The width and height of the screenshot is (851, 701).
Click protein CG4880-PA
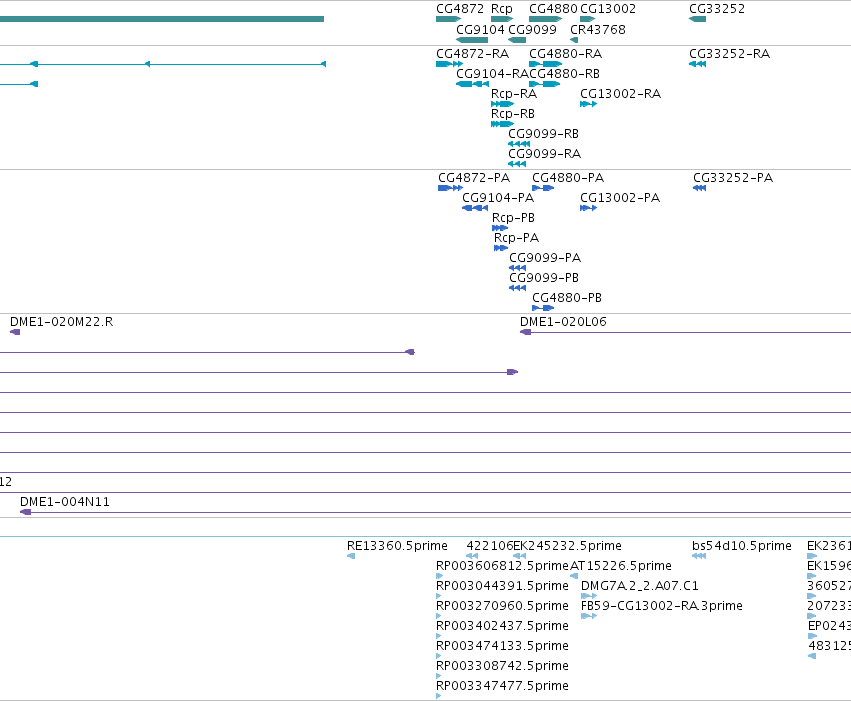[x=568, y=178]
